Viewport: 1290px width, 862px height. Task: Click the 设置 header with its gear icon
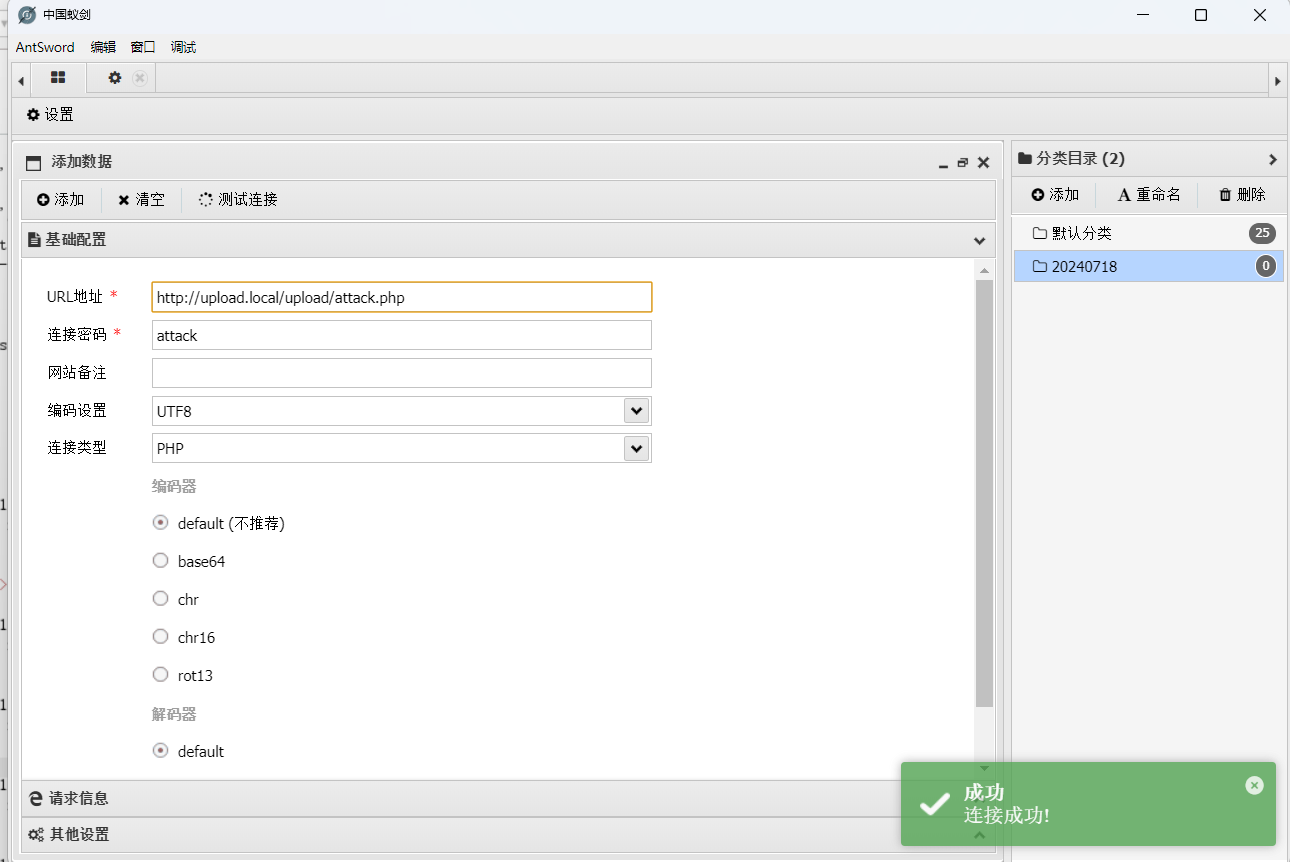(x=50, y=115)
